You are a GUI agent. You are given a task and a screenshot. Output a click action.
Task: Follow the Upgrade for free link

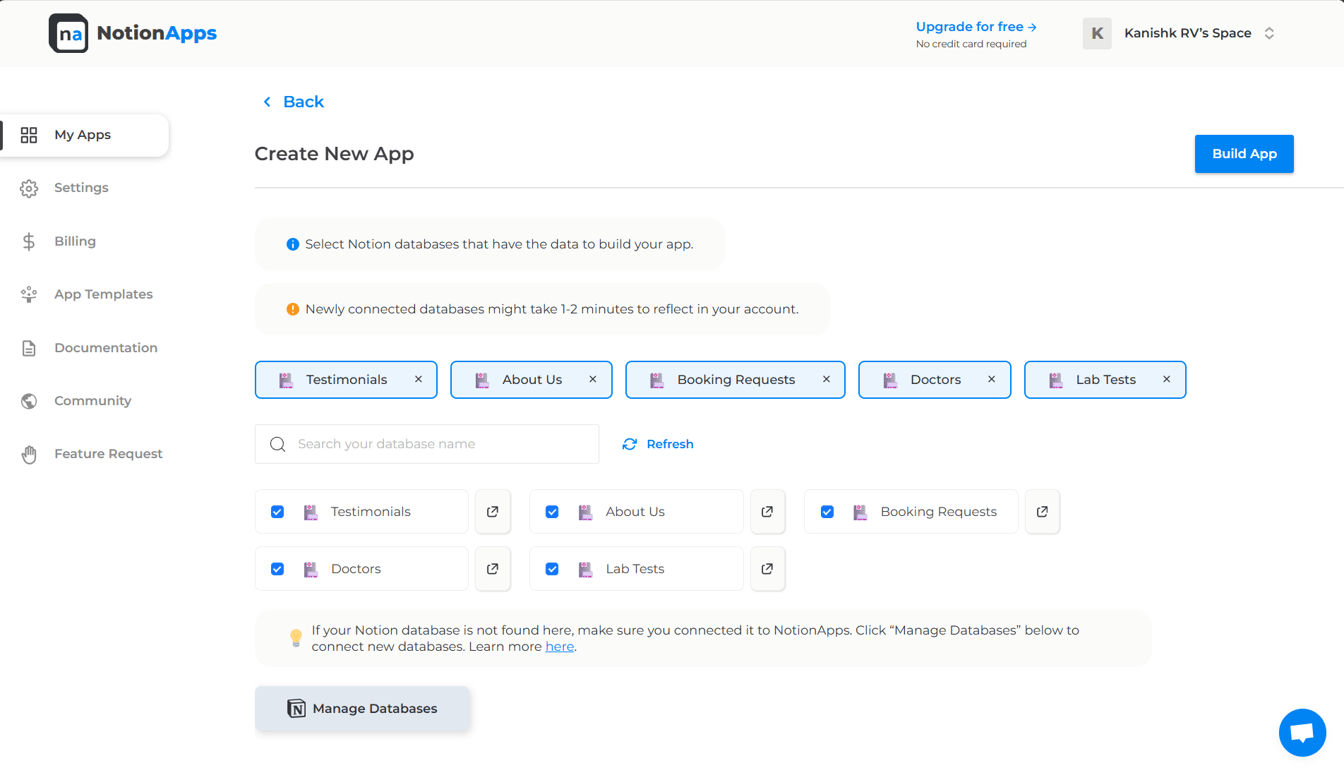976,27
